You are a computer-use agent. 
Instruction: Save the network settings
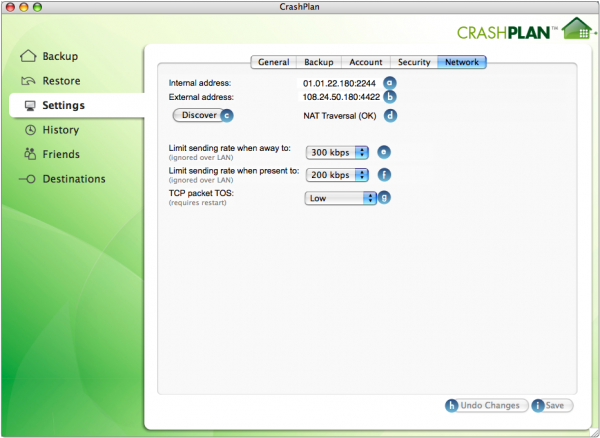tap(555, 405)
